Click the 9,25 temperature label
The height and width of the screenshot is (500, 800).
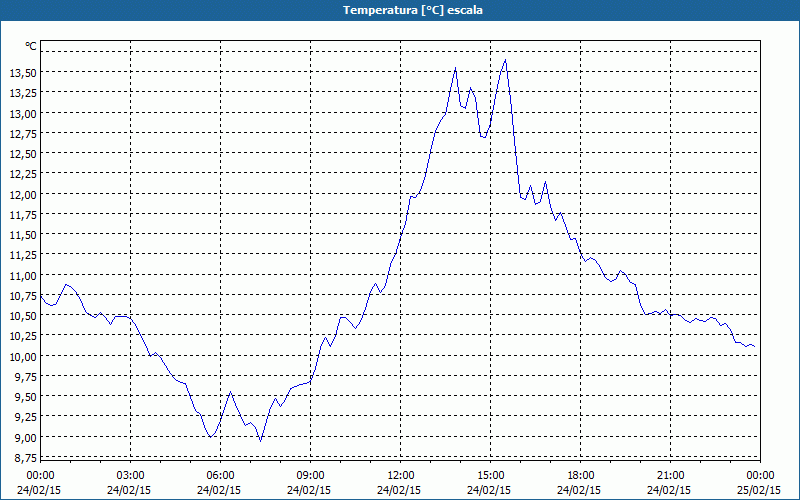[26, 417]
